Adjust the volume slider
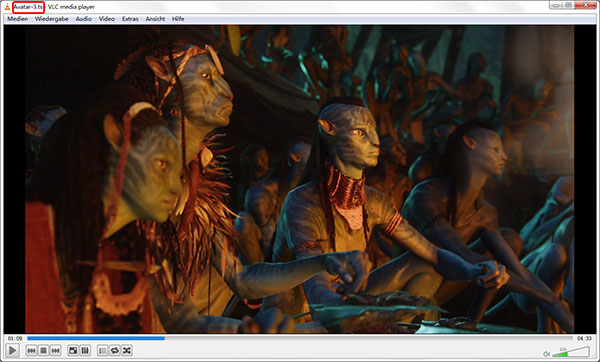This screenshot has width=600, height=362. (571, 352)
